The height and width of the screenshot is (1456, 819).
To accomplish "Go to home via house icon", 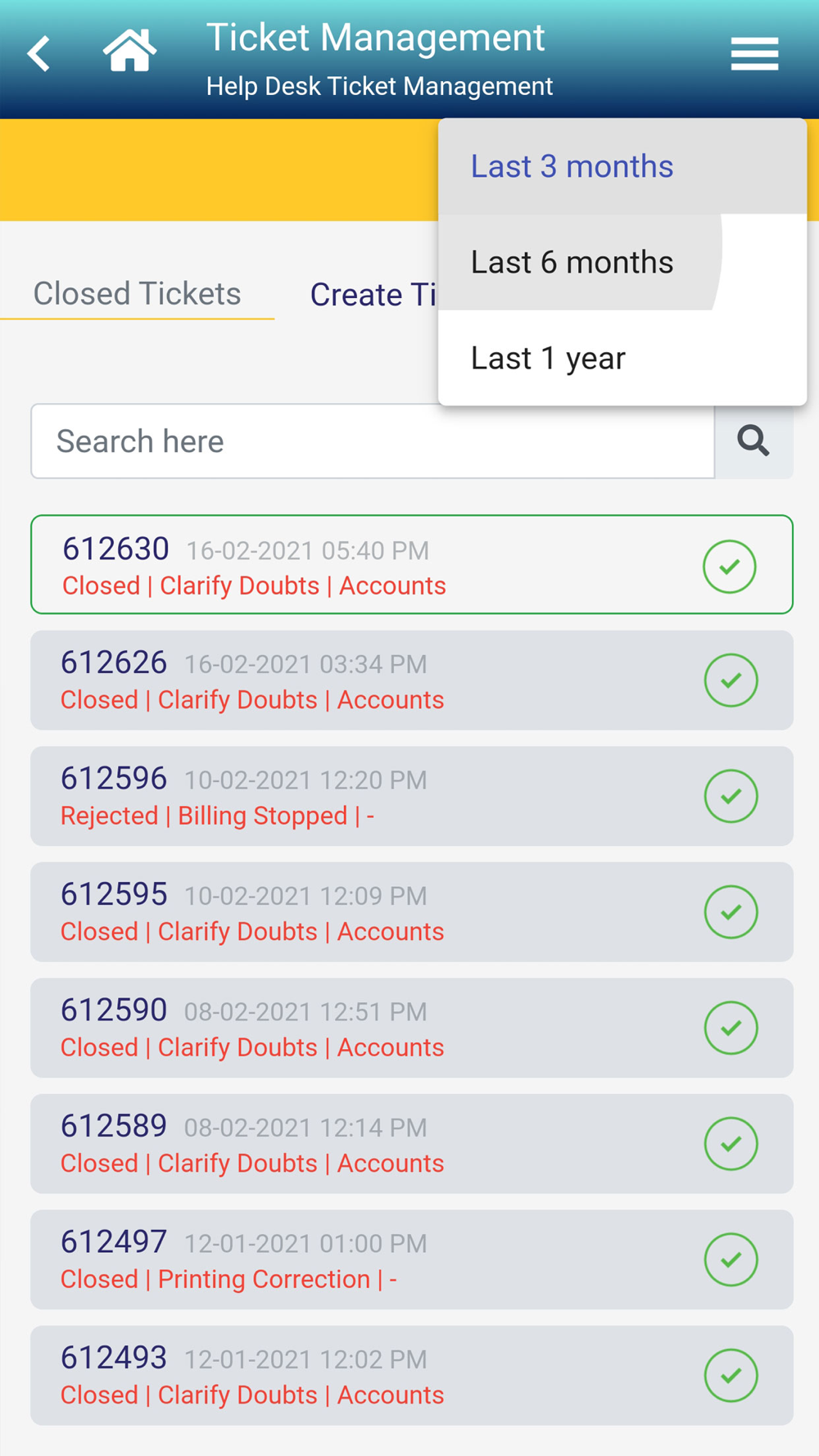I will coord(129,51).
